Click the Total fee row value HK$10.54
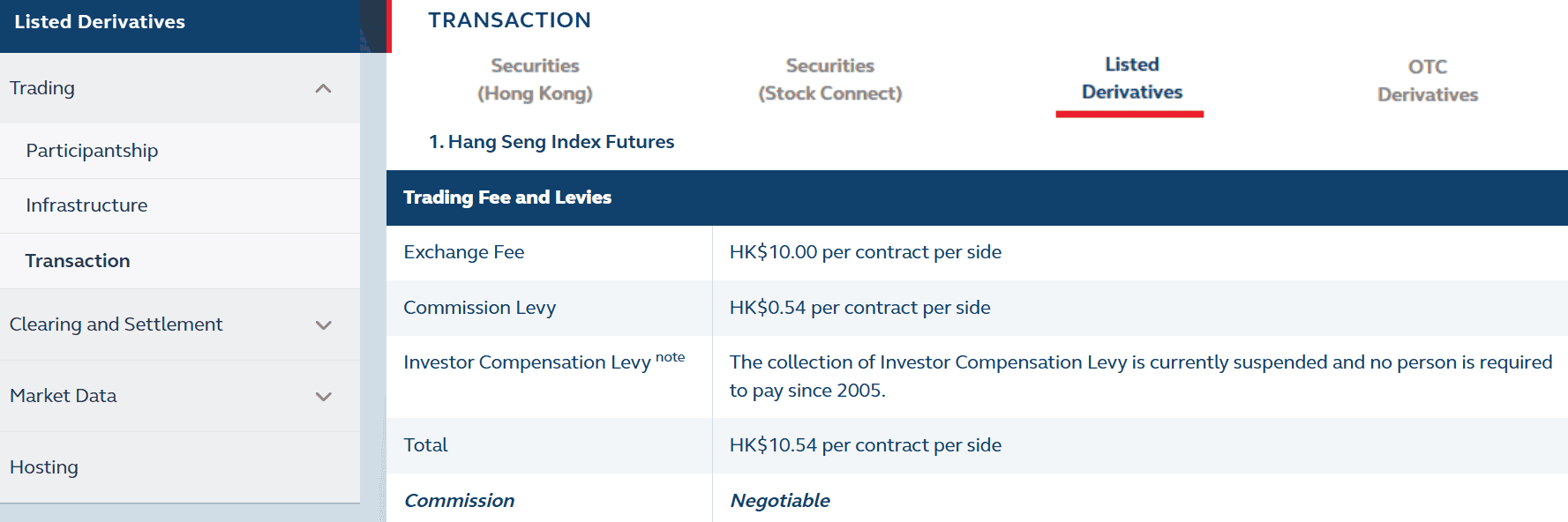The height and width of the screenshot is (522, 1568). click(x=865, y=445)
